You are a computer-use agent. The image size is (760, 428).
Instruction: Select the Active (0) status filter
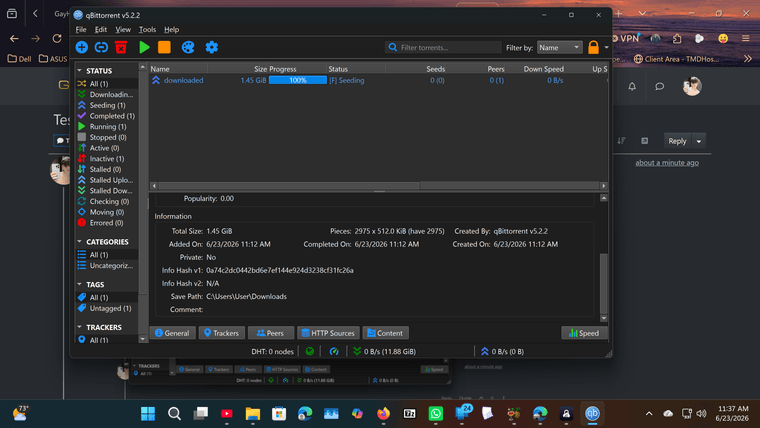click(107, 148)
